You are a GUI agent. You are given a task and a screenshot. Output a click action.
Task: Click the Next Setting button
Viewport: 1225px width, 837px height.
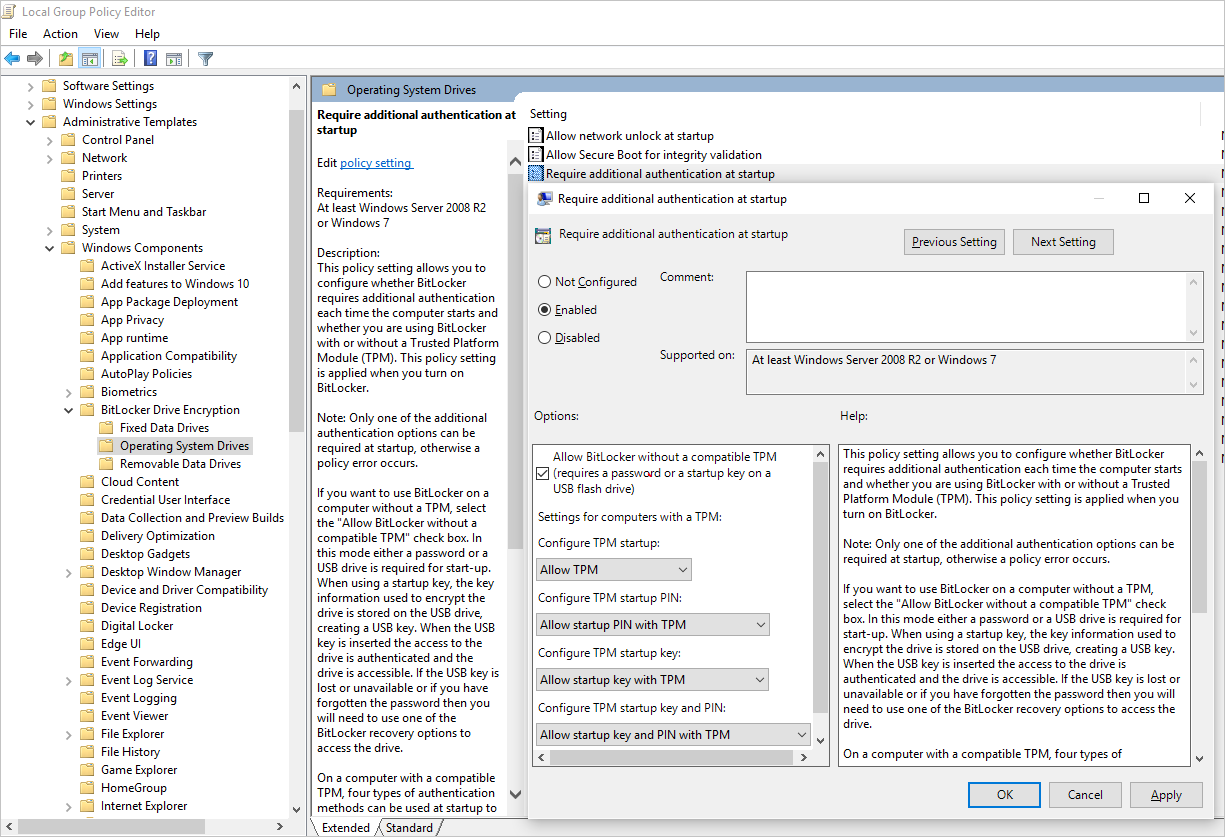pos(1063,241)
